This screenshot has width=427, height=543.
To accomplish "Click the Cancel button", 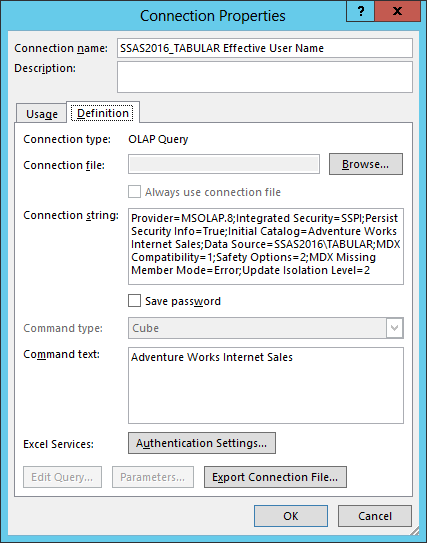I will pos(375,516).
